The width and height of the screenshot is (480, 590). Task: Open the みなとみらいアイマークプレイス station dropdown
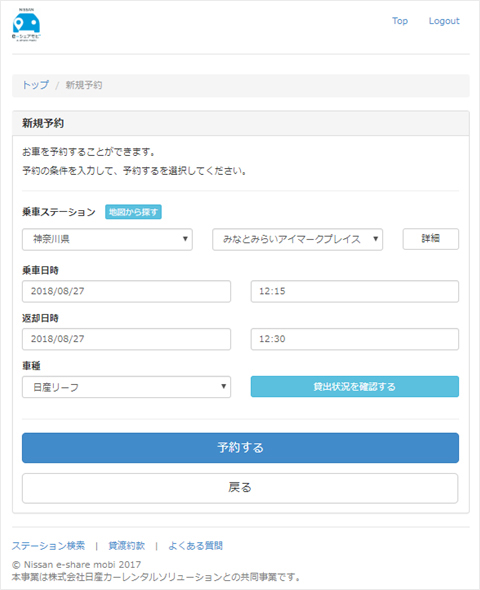298,239
